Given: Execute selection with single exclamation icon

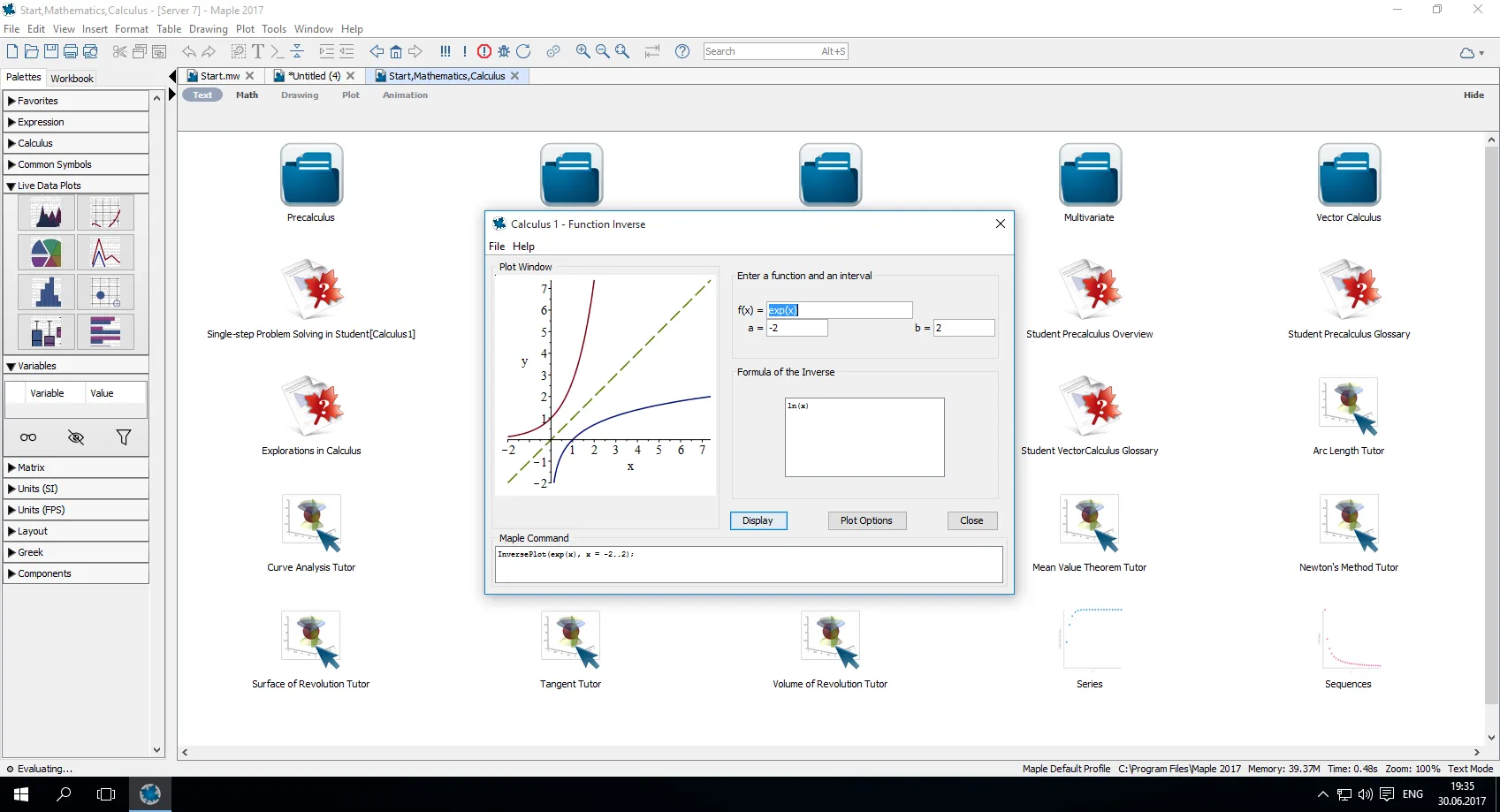Looking at the screenshot, I should [x=465, y=51].
